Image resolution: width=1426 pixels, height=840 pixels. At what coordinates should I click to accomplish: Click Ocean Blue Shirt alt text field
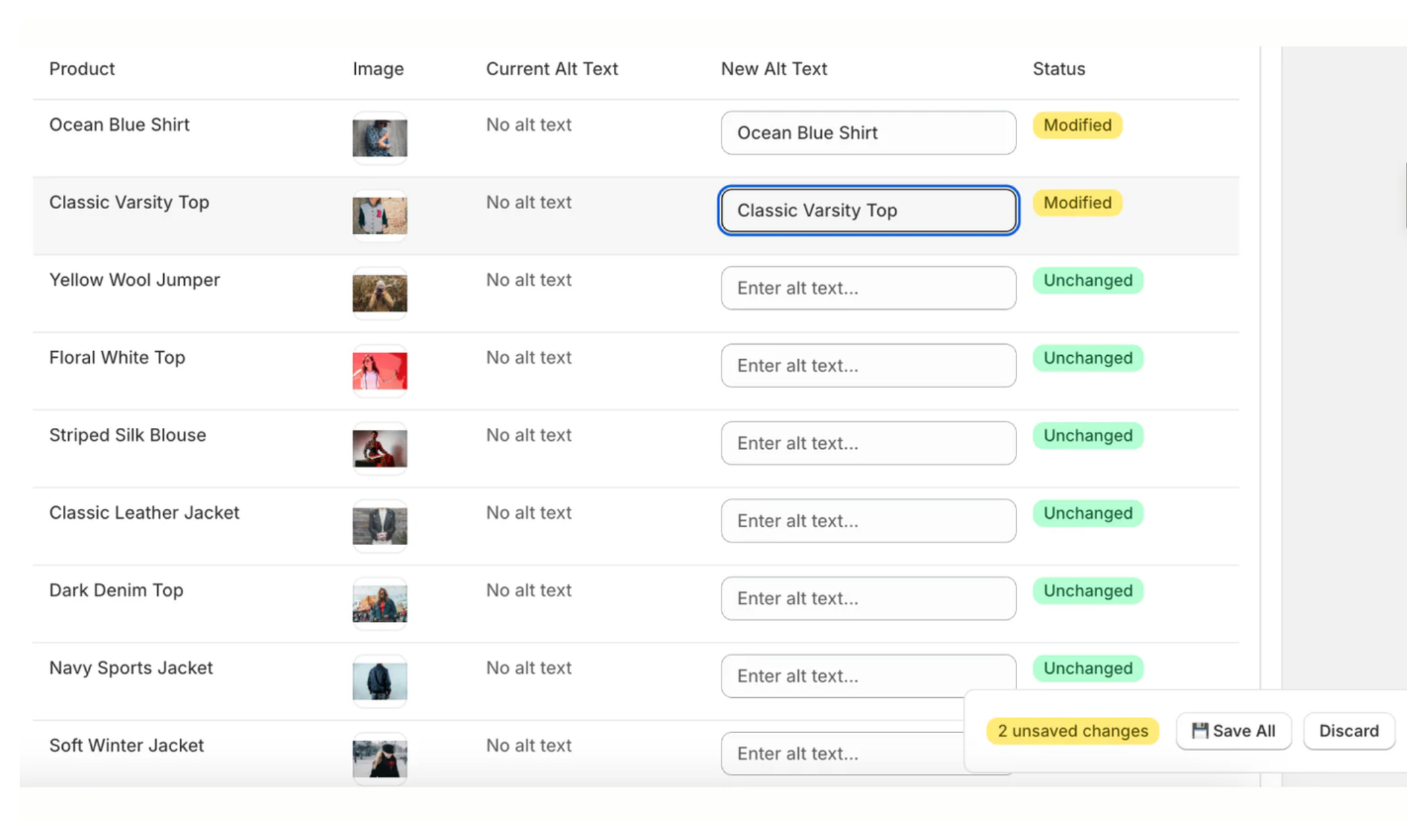point(868,132)
